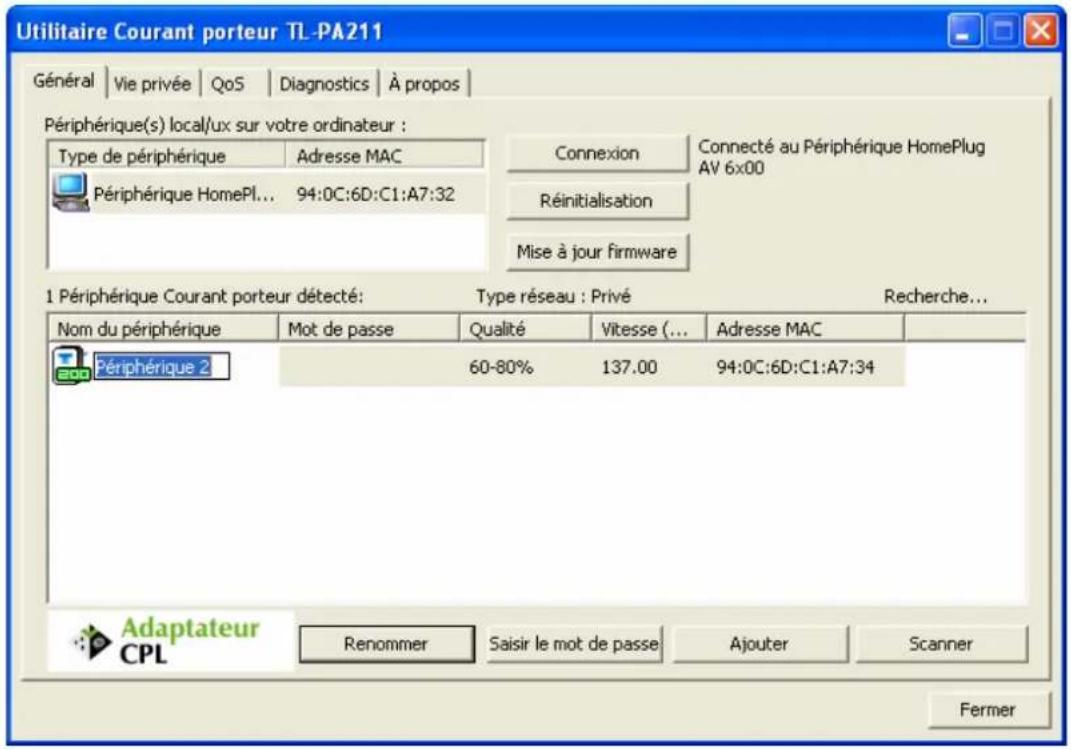Click the Renommer button

tap(386, 643)
